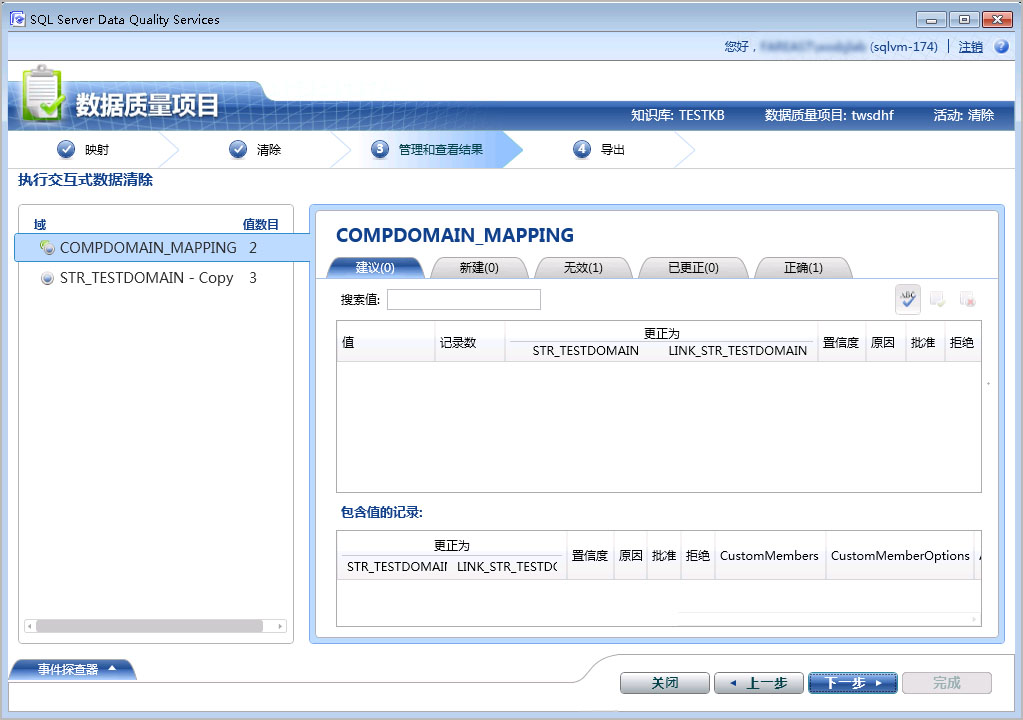
Task: Click the 映射 step checkmark icon
Action: click(x=66, y=150)
